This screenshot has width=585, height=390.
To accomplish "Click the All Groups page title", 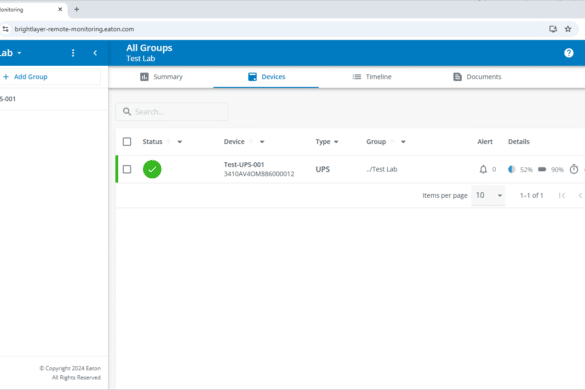I will point(149,48).
